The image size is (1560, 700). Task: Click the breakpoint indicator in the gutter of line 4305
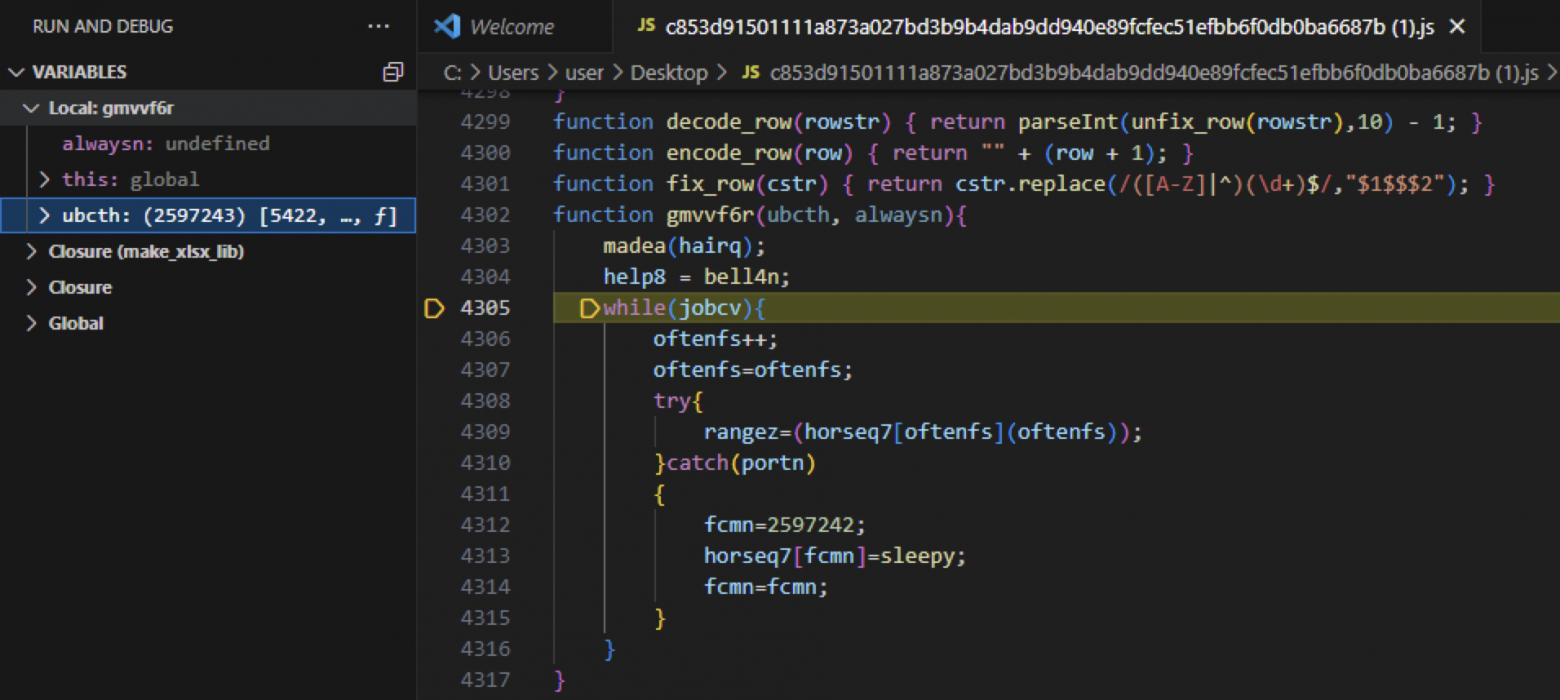(434, 308)
